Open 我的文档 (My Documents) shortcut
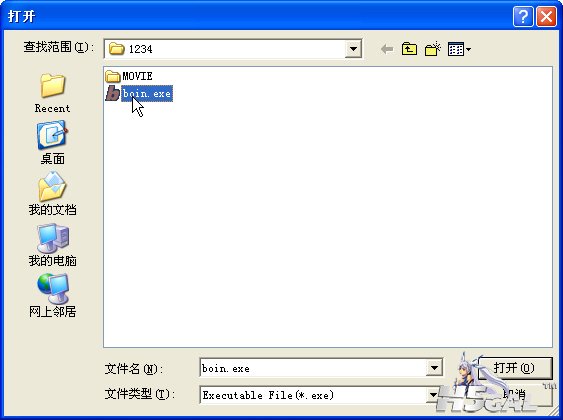 click(x=52, y=194)
